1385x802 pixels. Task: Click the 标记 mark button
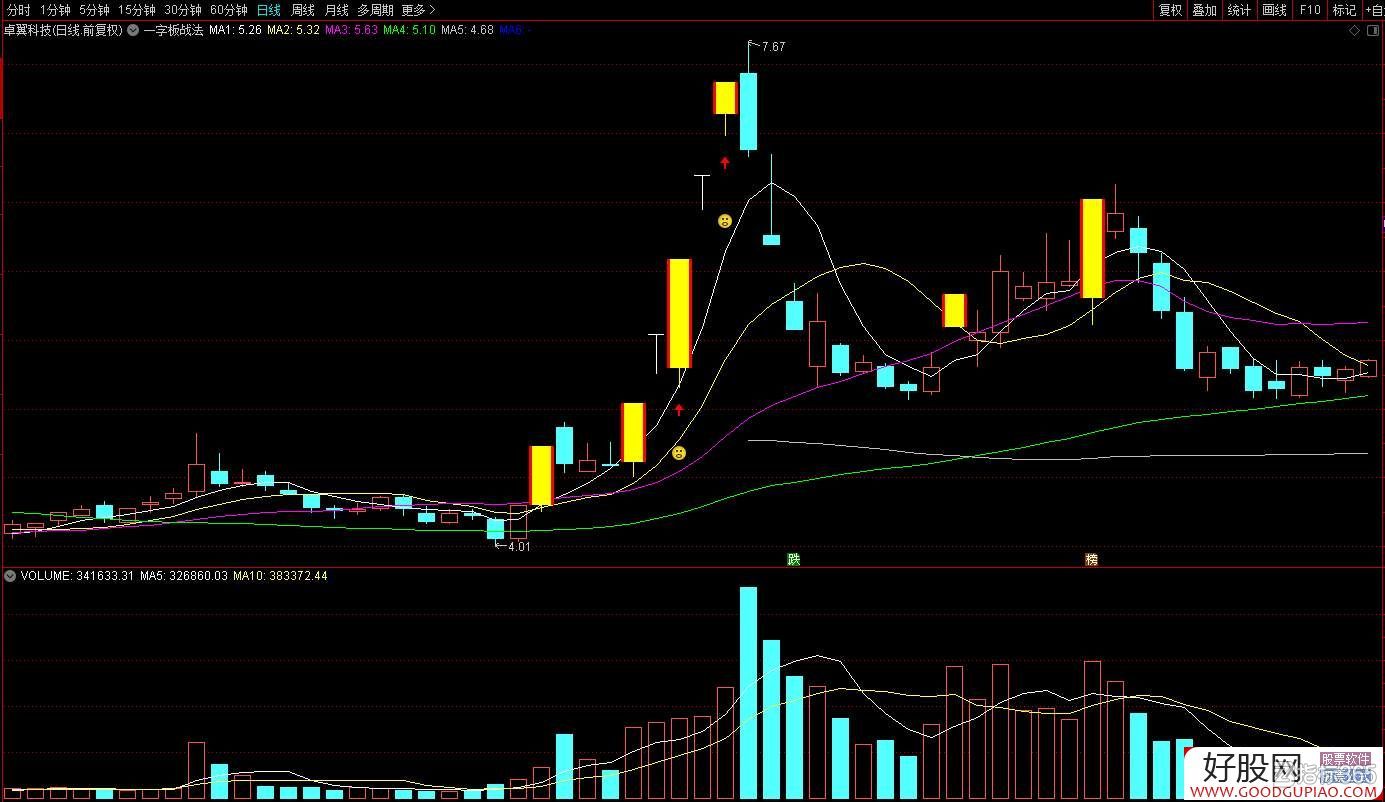[x=1344, y=10]
